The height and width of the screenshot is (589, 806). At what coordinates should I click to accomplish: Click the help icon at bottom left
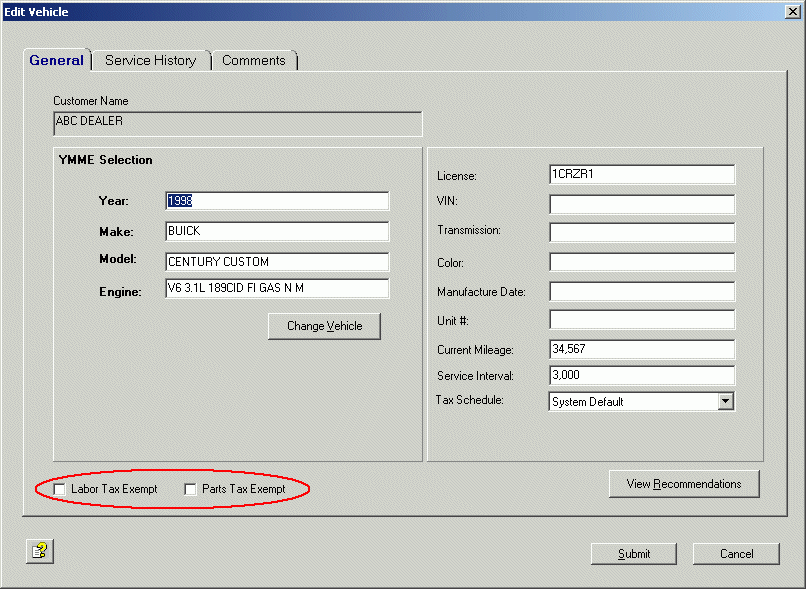tap(39, 551)
